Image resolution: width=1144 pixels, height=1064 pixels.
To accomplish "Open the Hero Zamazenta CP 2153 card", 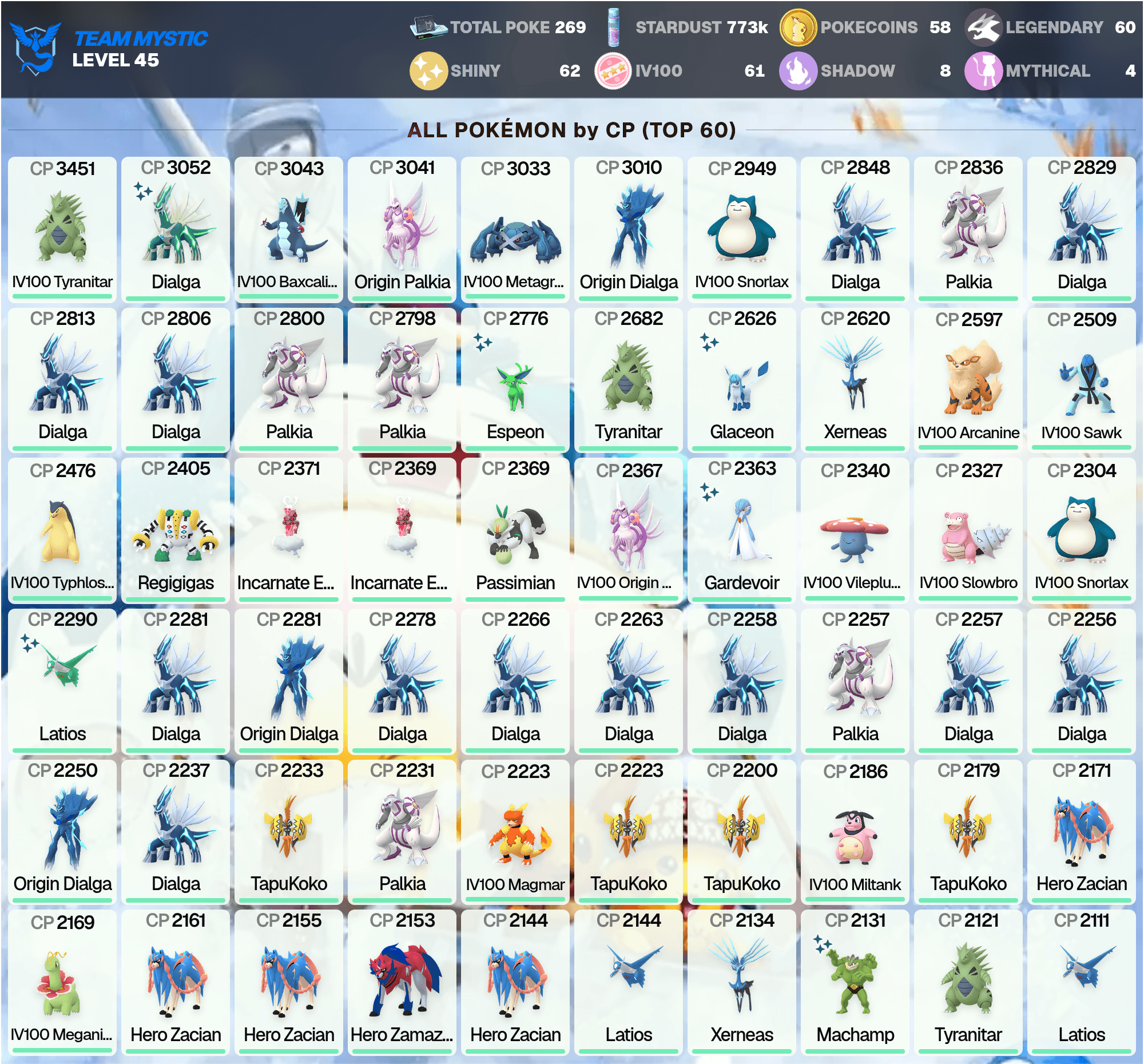I will (402, 982).
